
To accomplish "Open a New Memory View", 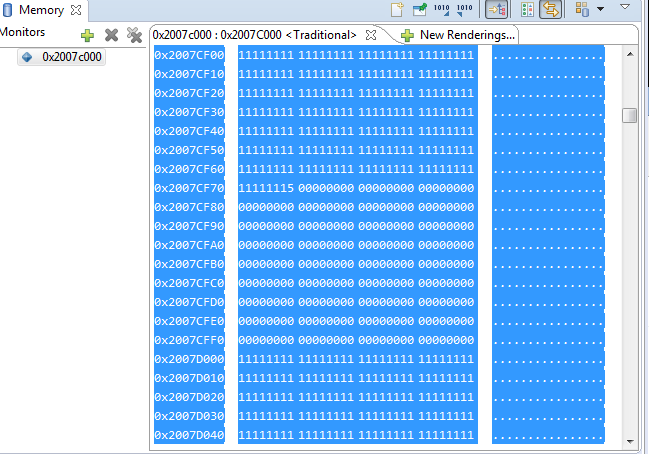I will click(x=397, y=9).
